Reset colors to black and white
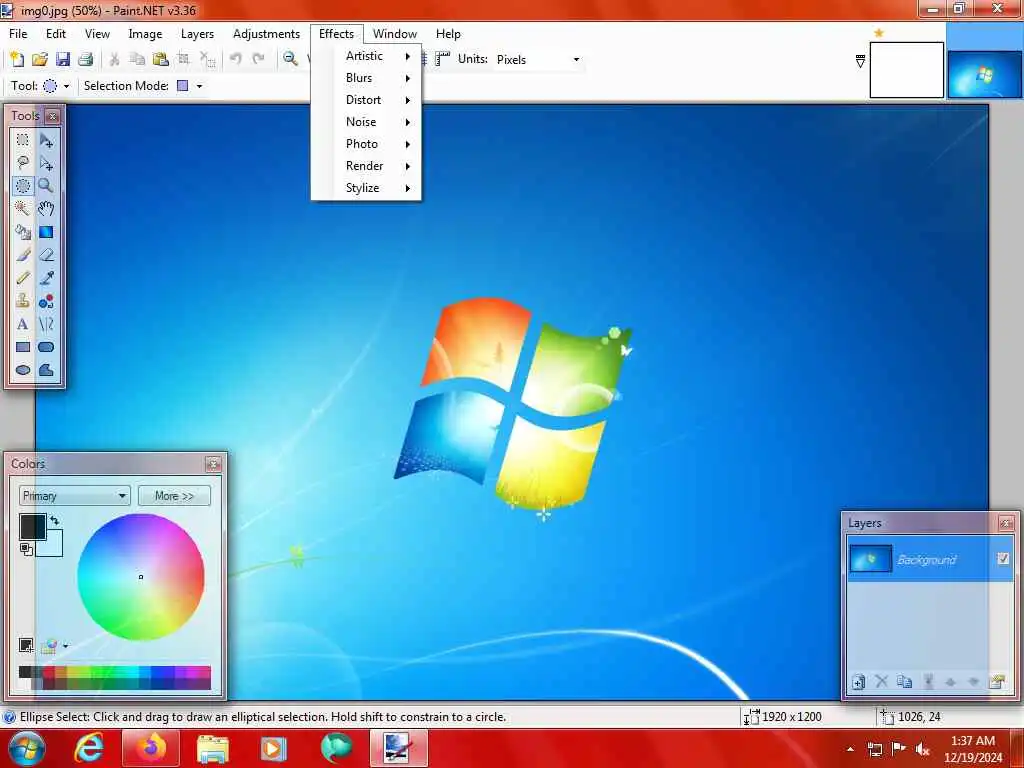The height and width of the screenshot is (768, 1024). coord(26,549)
